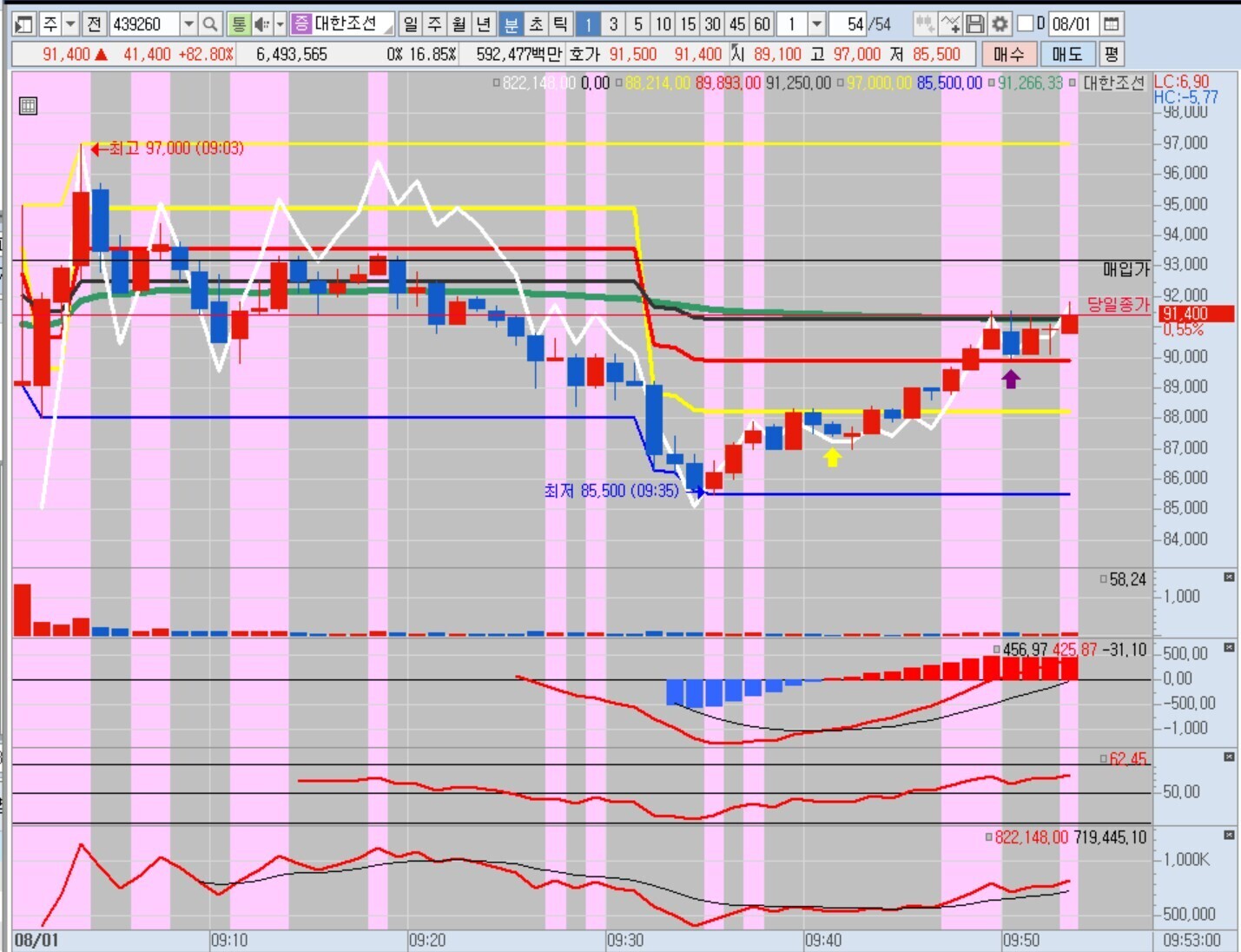Select the 60-minute interval button
The width and height of the screenshot is (1241, 952).
762,23
